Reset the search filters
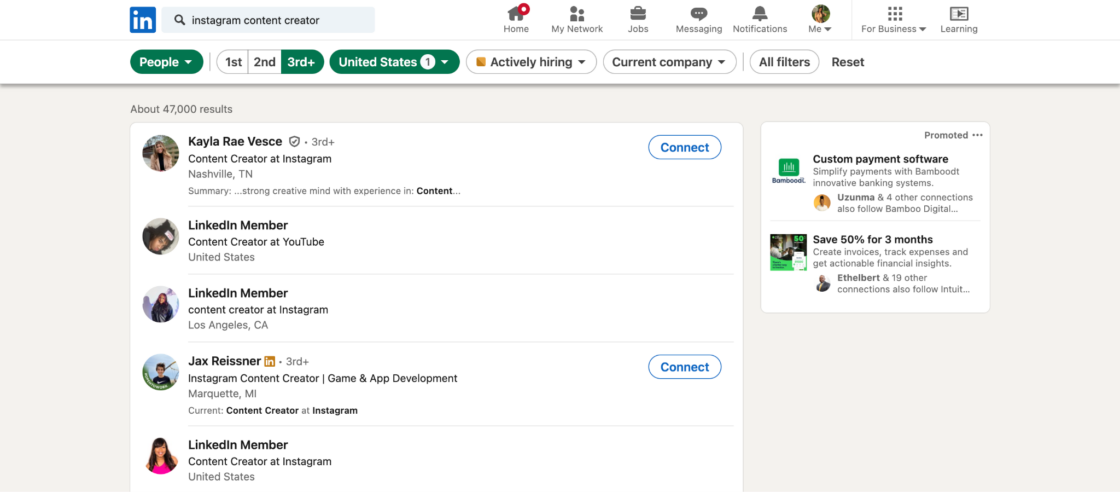 click(x=848, y=62)
